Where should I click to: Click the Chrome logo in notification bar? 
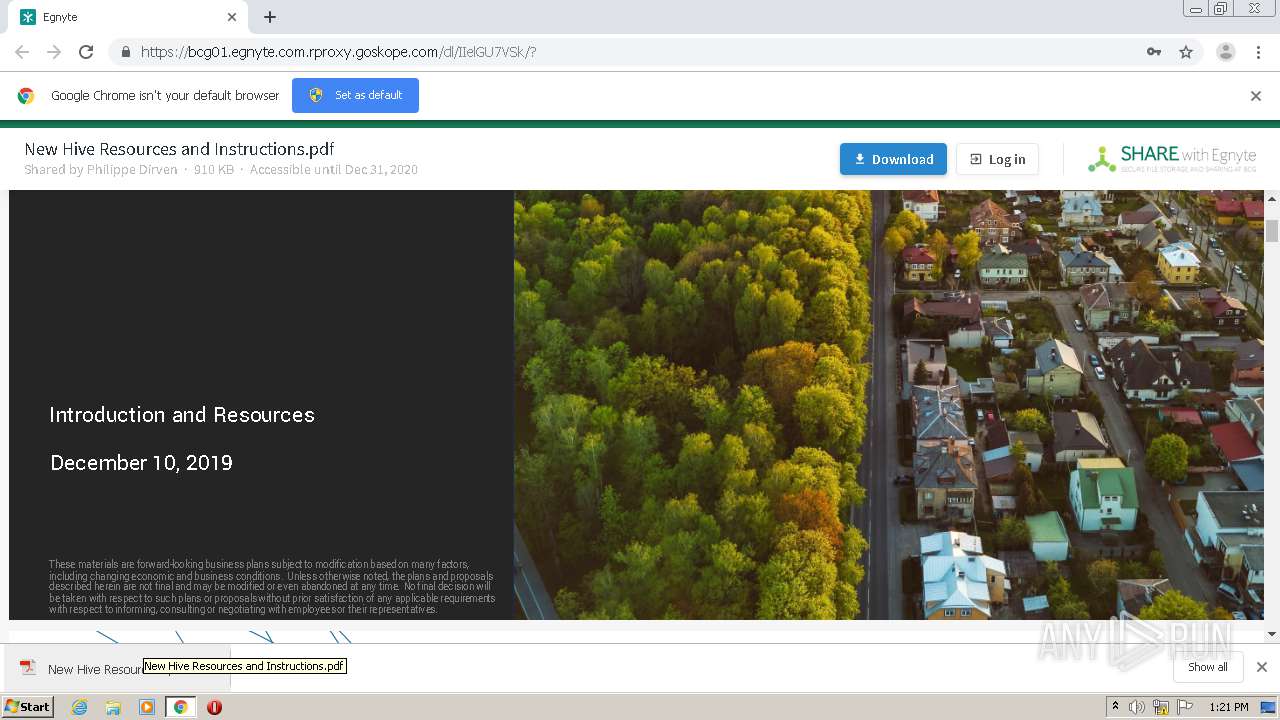[26, 96]
